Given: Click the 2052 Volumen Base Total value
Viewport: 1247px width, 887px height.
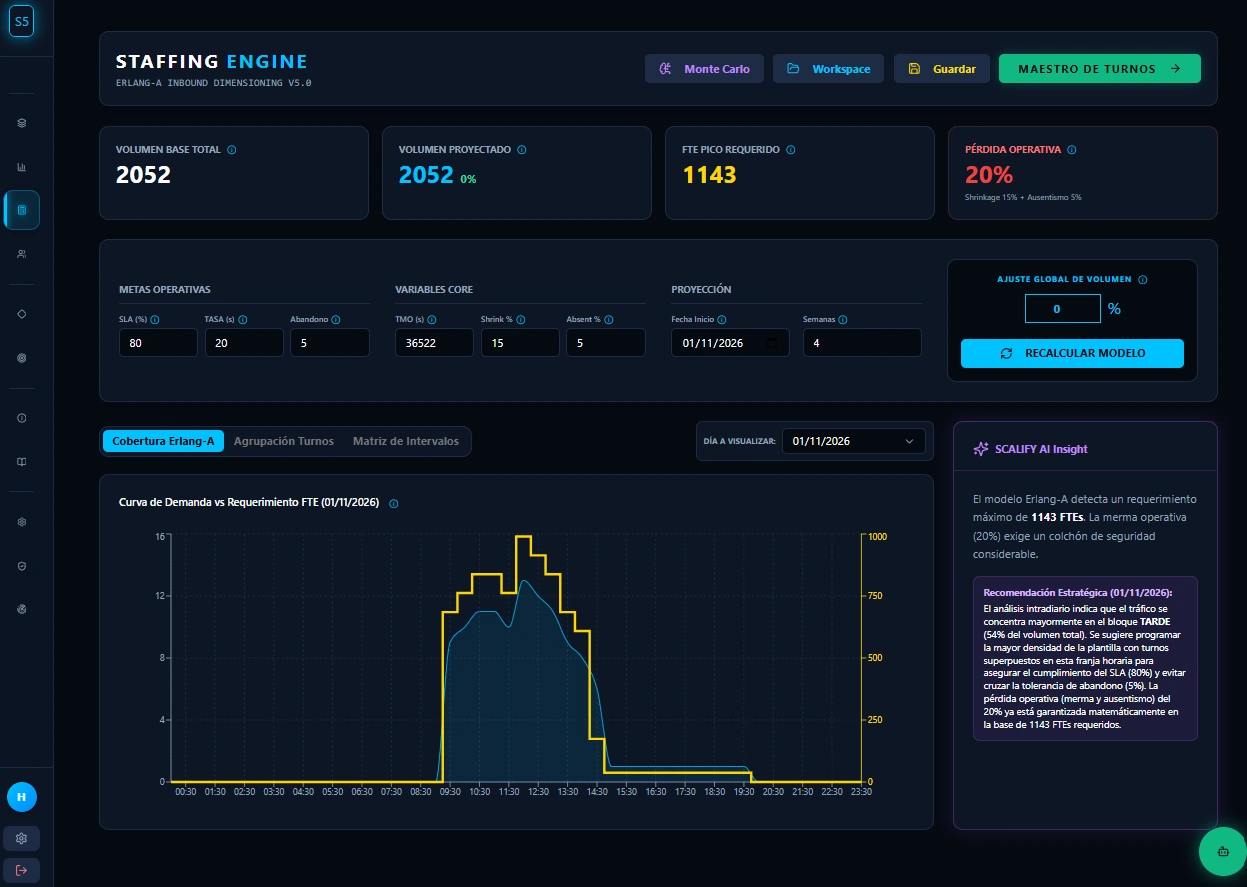Looking at the screenshot, I should pos(144,175).
